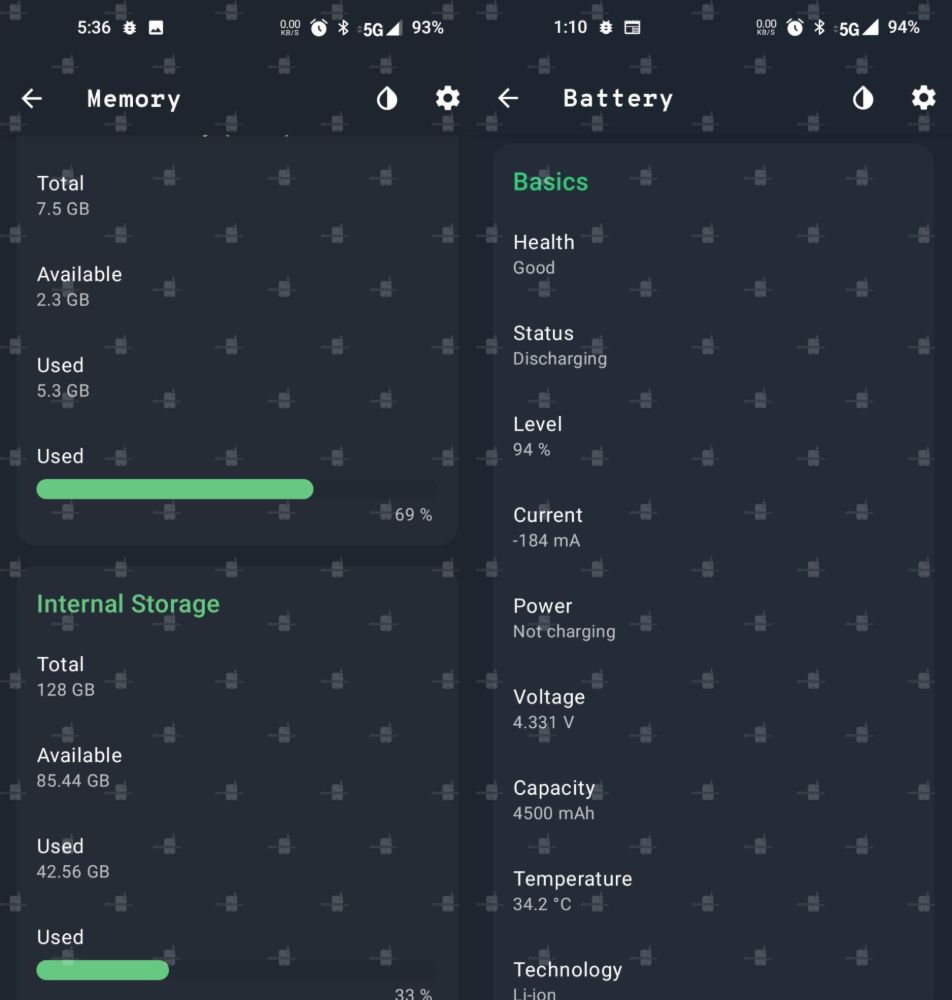Tap the back arrow beside the Battery title
The height and width of the screenshot is (1000, 952).
508,98
